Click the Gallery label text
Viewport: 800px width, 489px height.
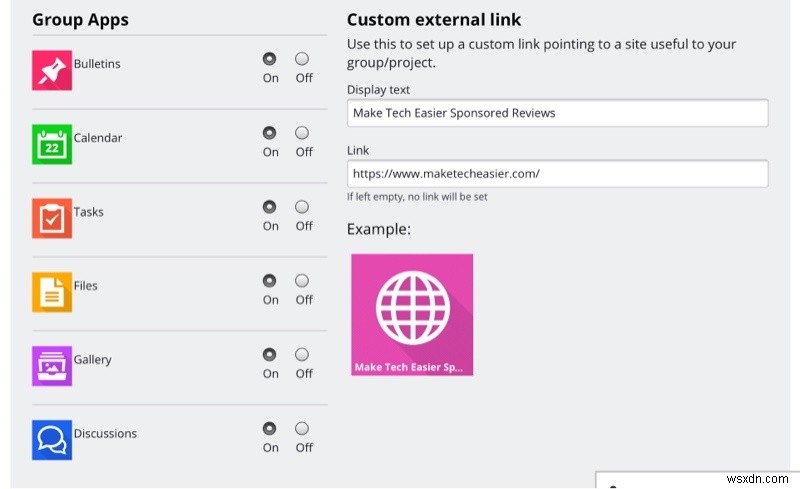[x=92, y=360]
